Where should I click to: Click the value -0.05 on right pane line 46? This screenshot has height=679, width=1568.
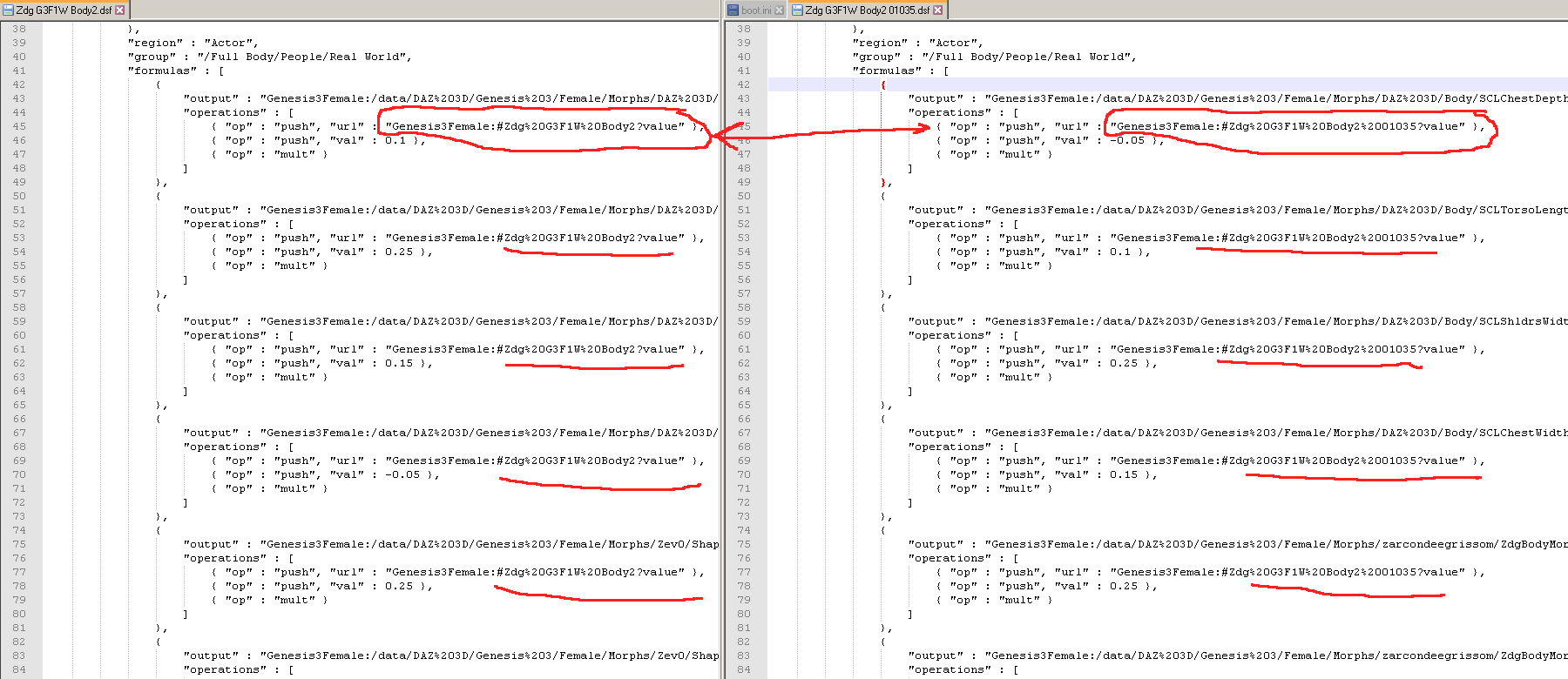click(x=1127, y=140)
